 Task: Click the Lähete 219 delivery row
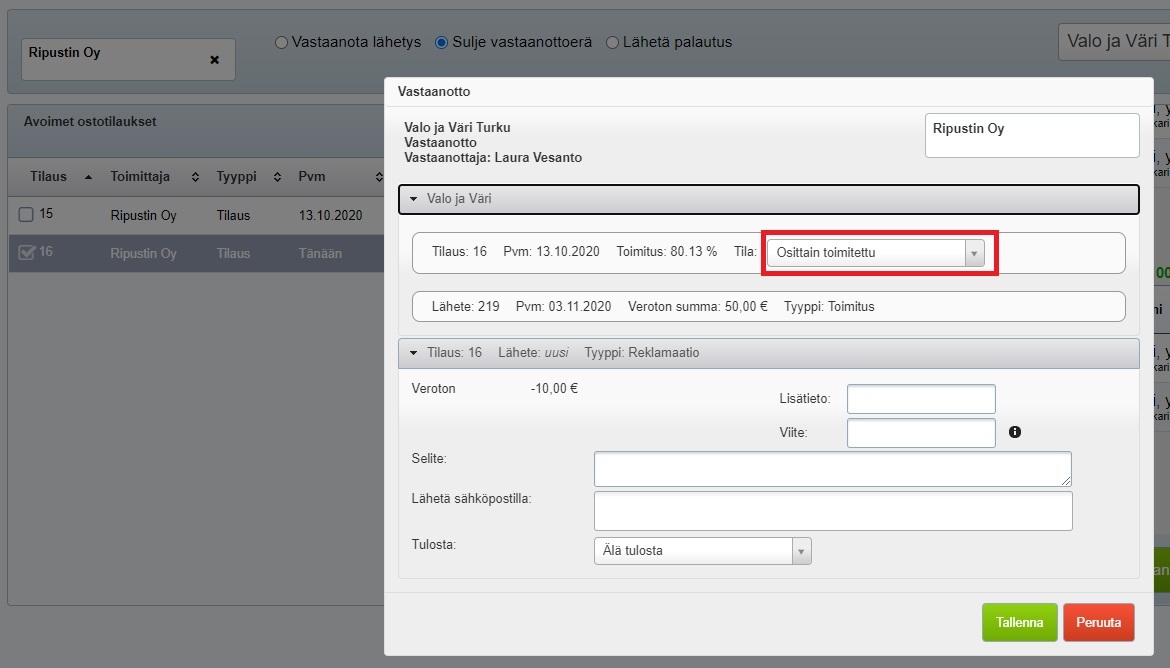pyautogui.click(x=768, y=306)
